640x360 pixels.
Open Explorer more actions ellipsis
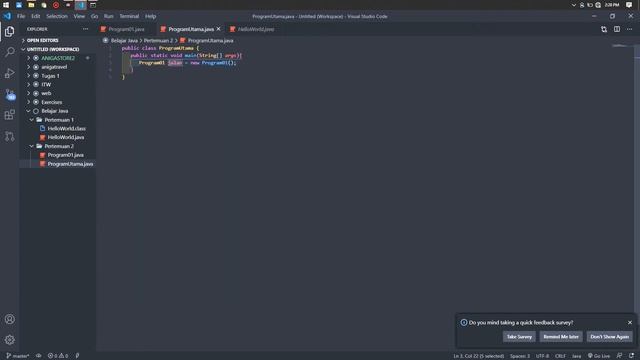(85, 29)
